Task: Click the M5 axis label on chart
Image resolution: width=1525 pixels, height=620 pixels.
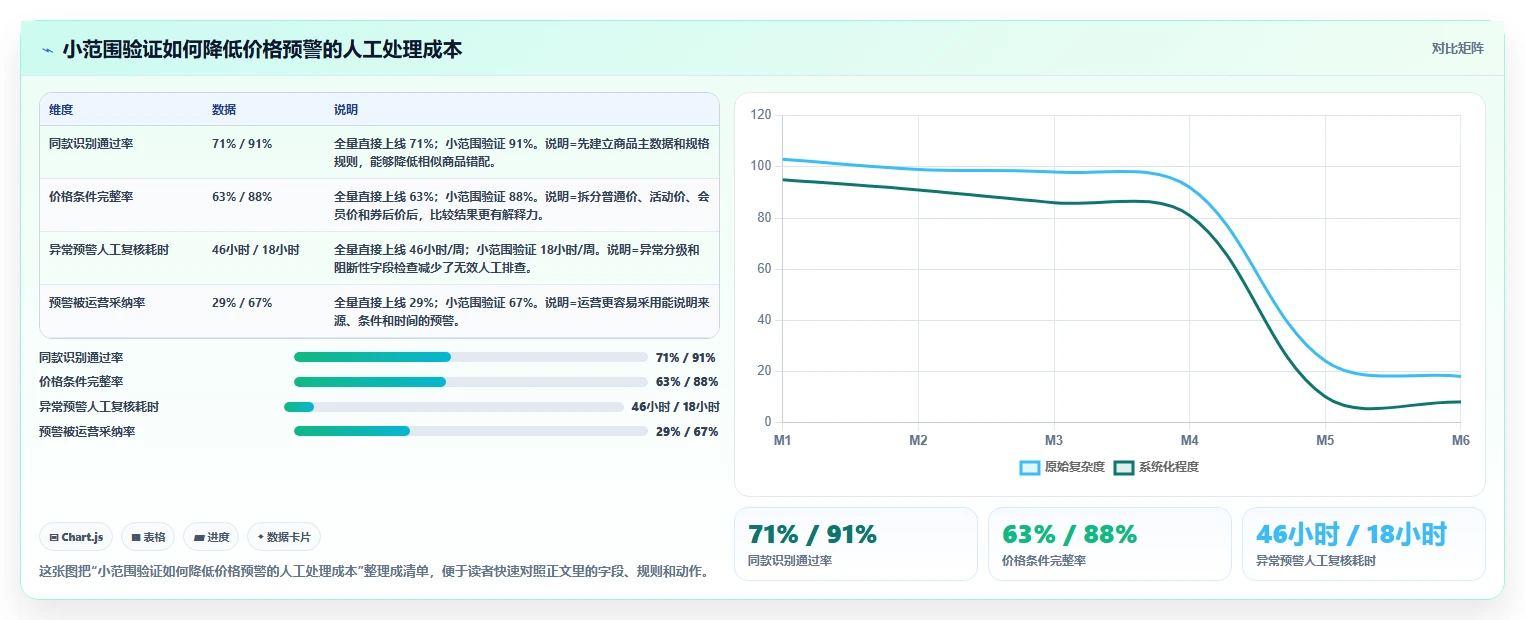Action: point(1325,441)
